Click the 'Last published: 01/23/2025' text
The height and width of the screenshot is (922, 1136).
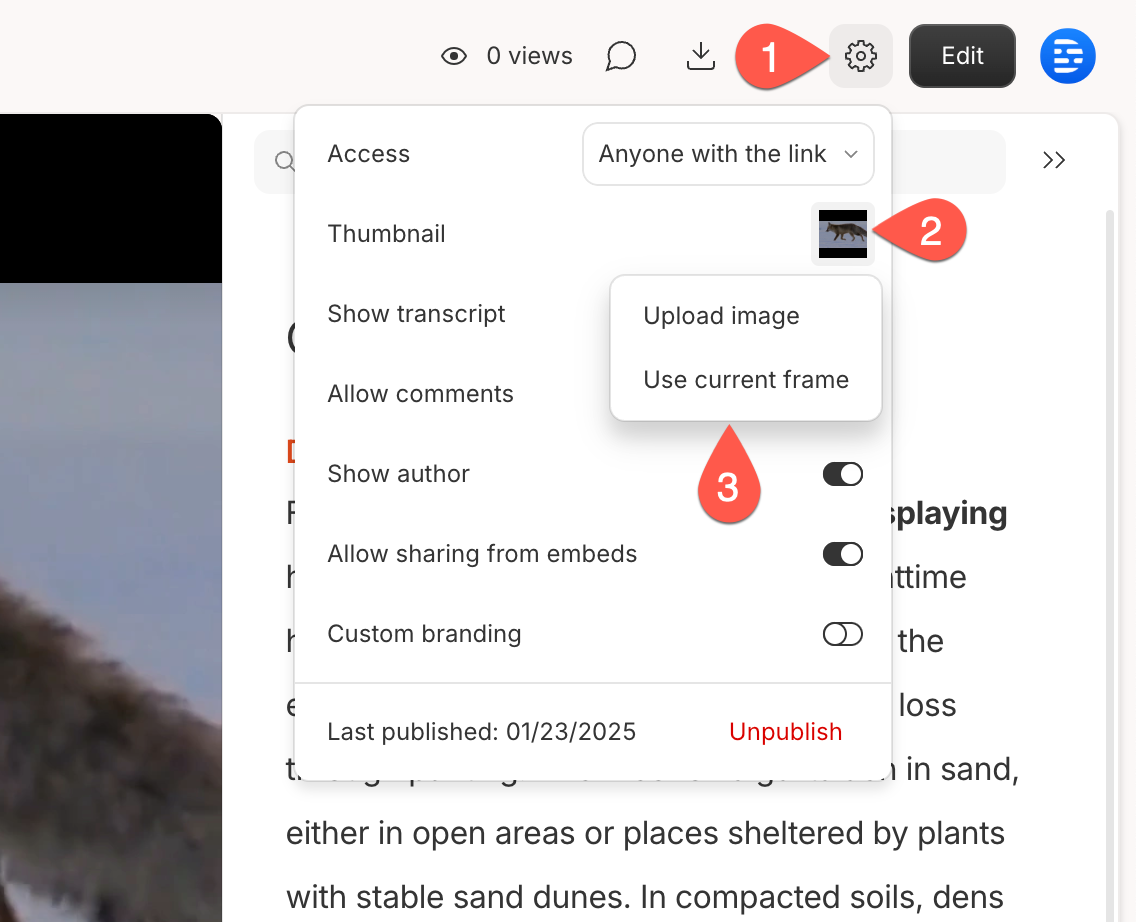click(x=481, y=732)
